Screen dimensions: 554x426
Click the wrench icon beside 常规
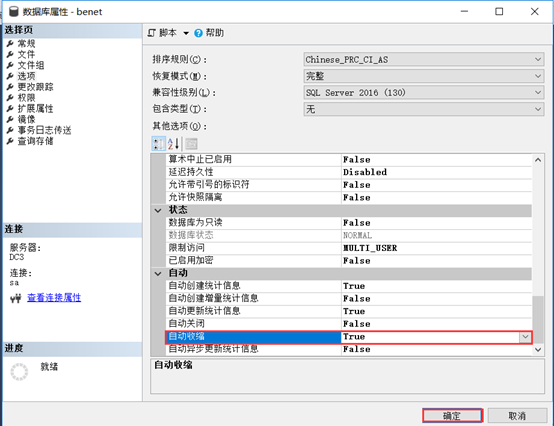[10, 44]
